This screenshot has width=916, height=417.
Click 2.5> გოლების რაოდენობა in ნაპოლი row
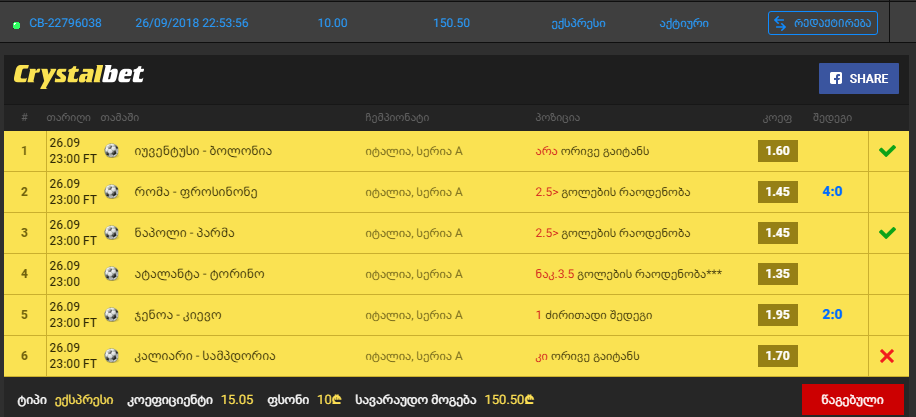[x=613, y=233]
